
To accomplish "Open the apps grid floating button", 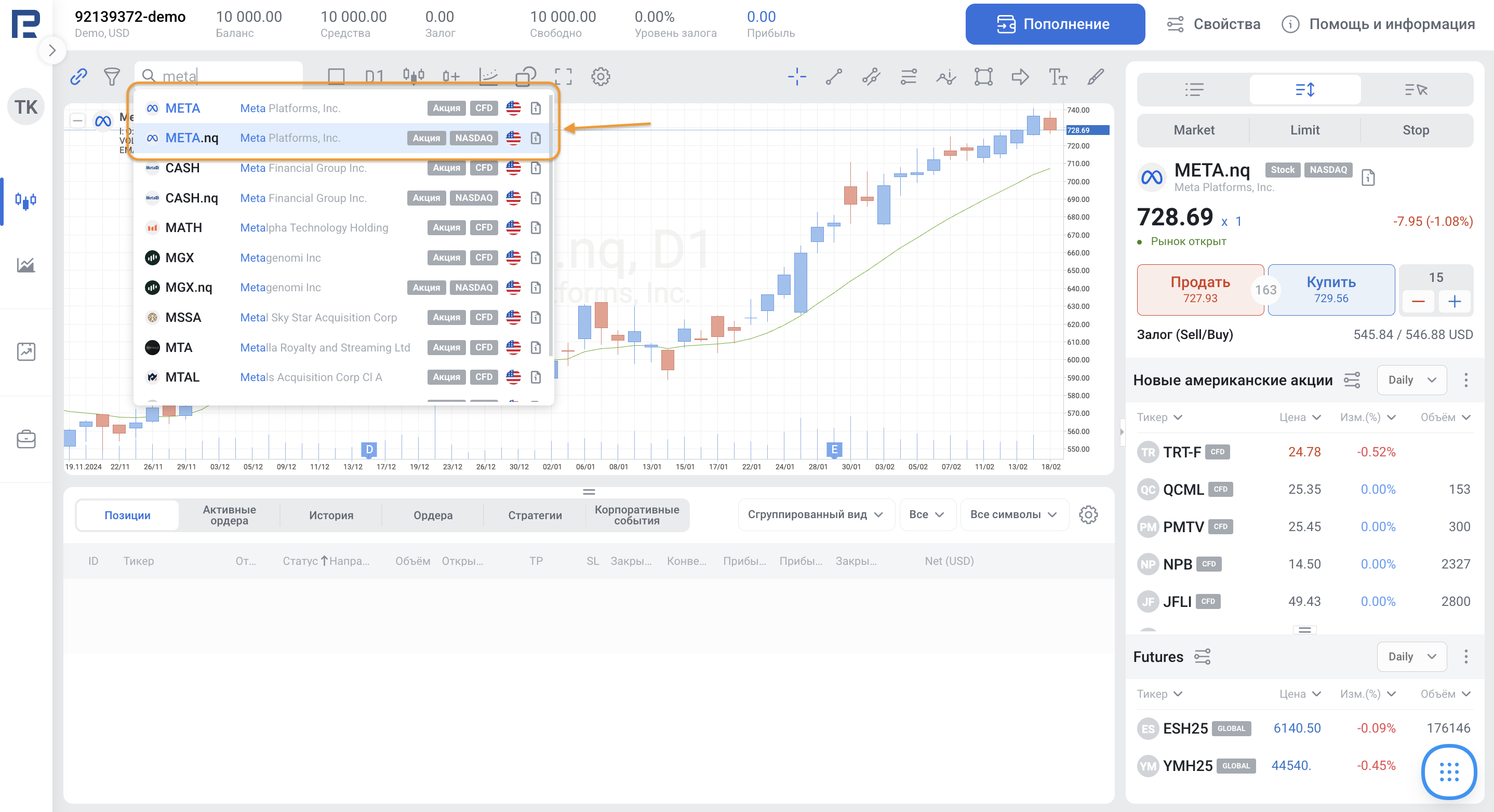I will (1449, 772).
